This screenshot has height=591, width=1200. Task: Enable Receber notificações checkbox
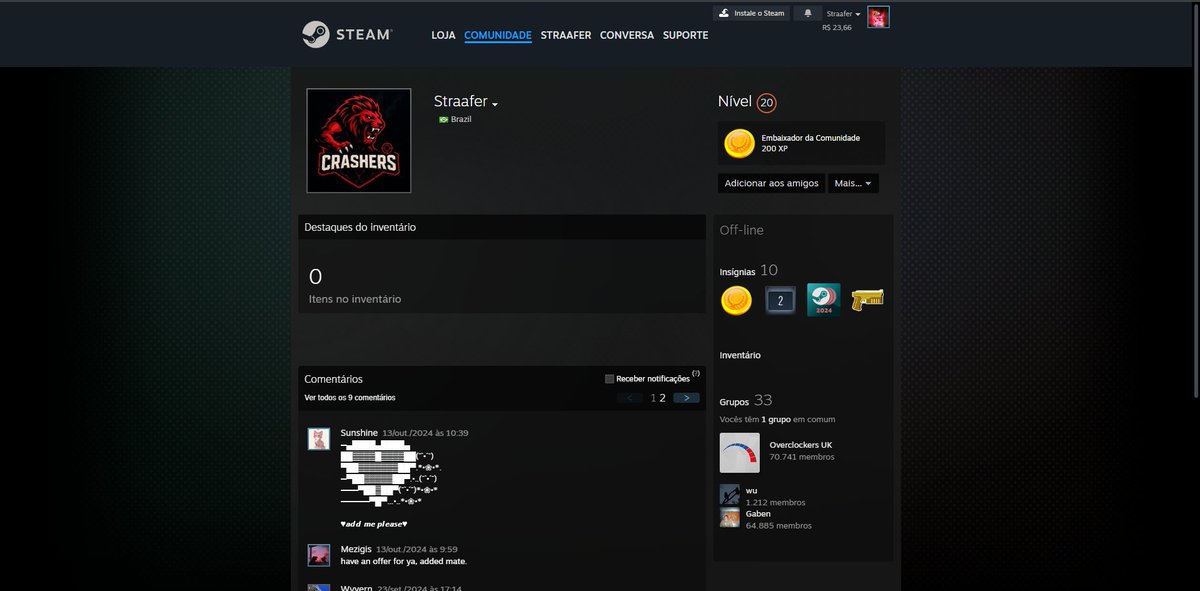610,379
